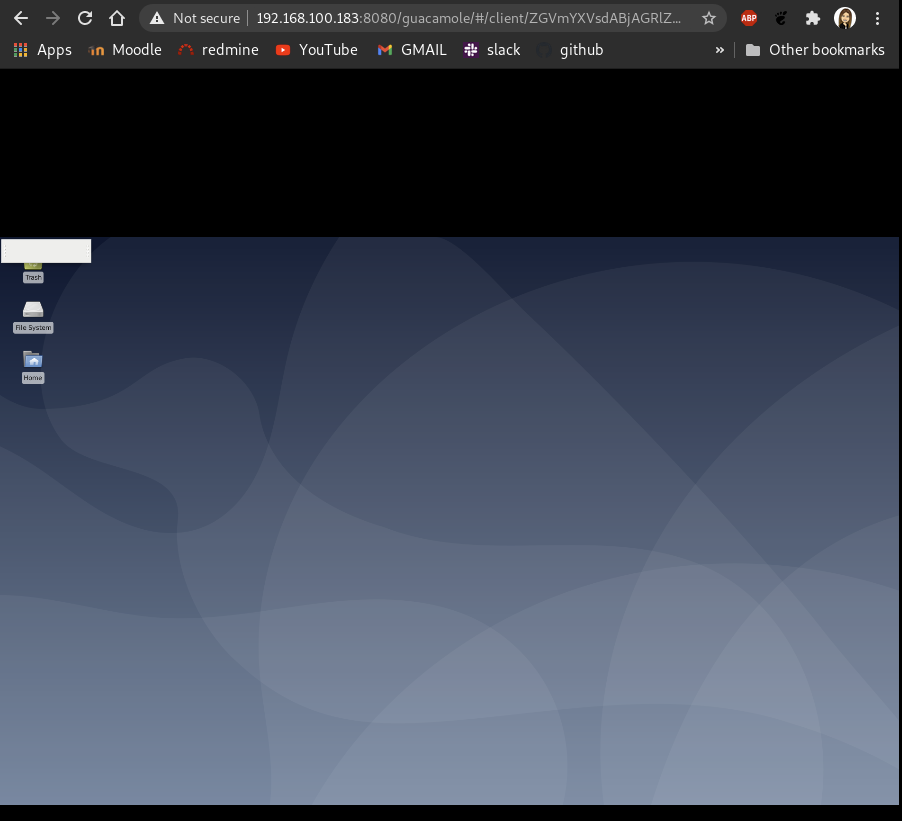
Task: Focus the address bar URL field
Action: tap(470, 18)
